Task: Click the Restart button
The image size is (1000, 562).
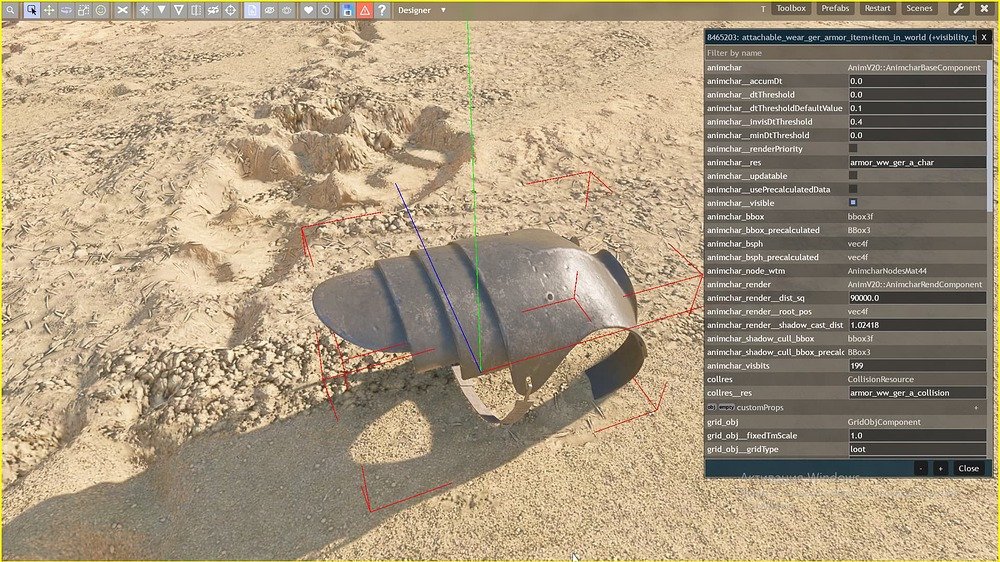Action: tap(877, 8)
